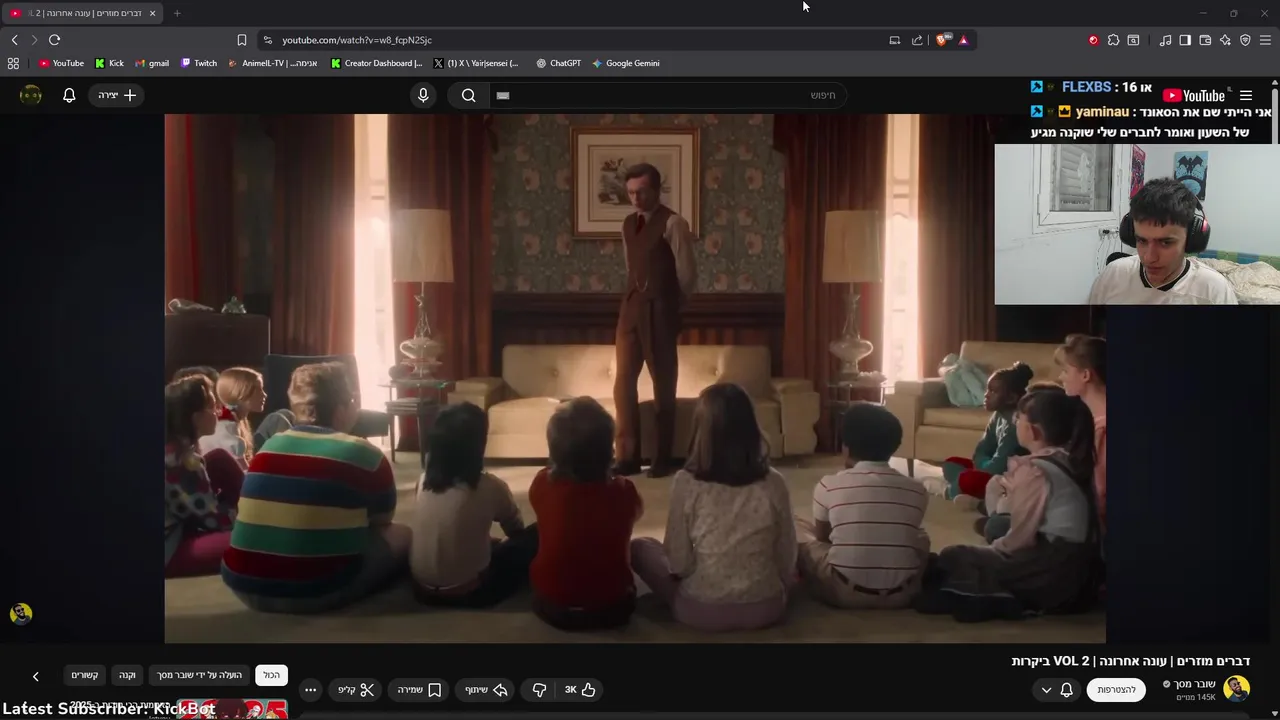Open the Twitch bookmark
1280x720 pixels.
pos(198,63)
